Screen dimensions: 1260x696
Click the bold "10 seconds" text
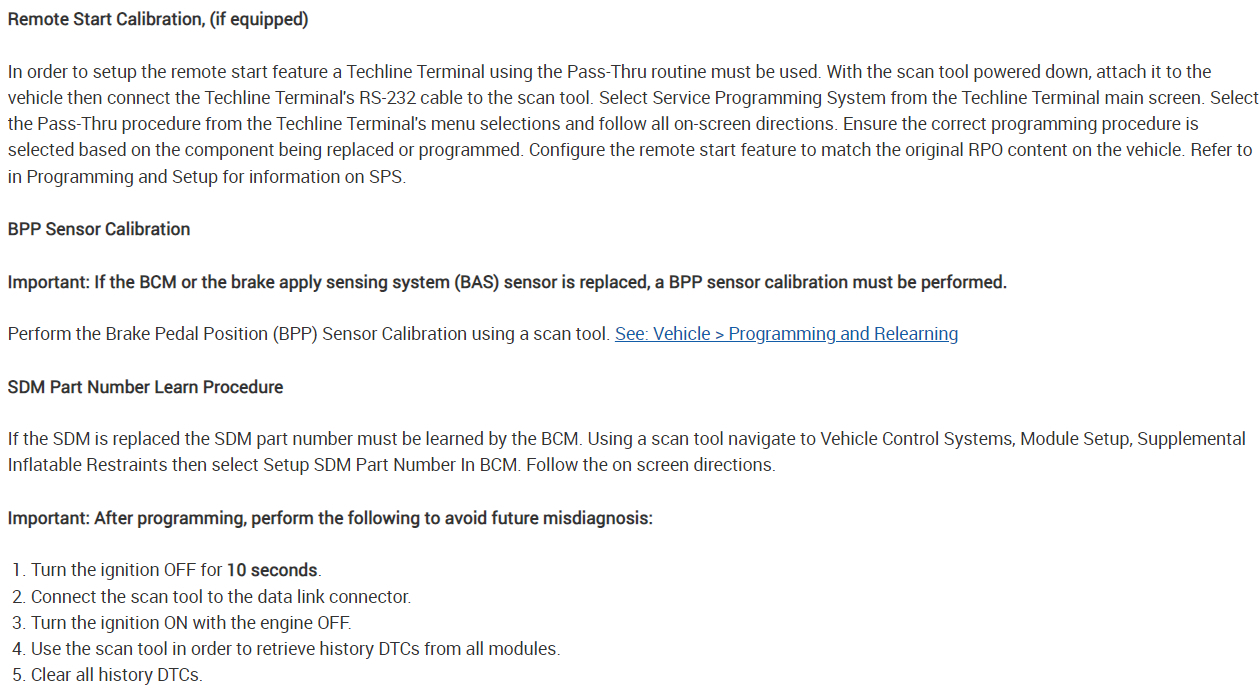pyautogui.click(x=272, y=571)
